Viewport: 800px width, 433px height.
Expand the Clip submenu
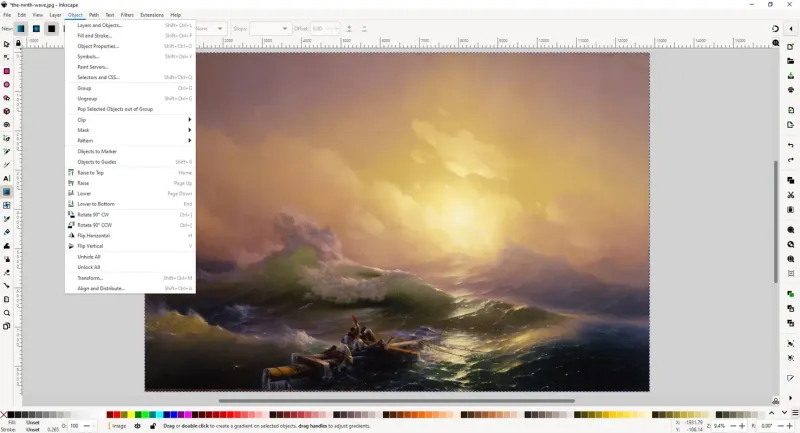pos(130,120)
